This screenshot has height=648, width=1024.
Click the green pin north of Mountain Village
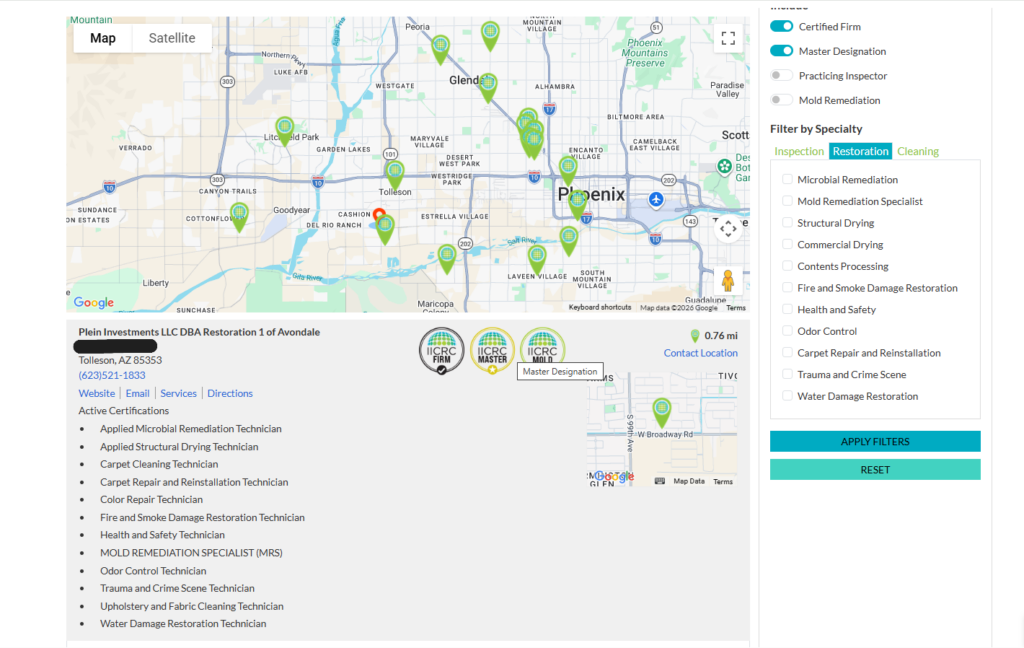click(490, 34)
